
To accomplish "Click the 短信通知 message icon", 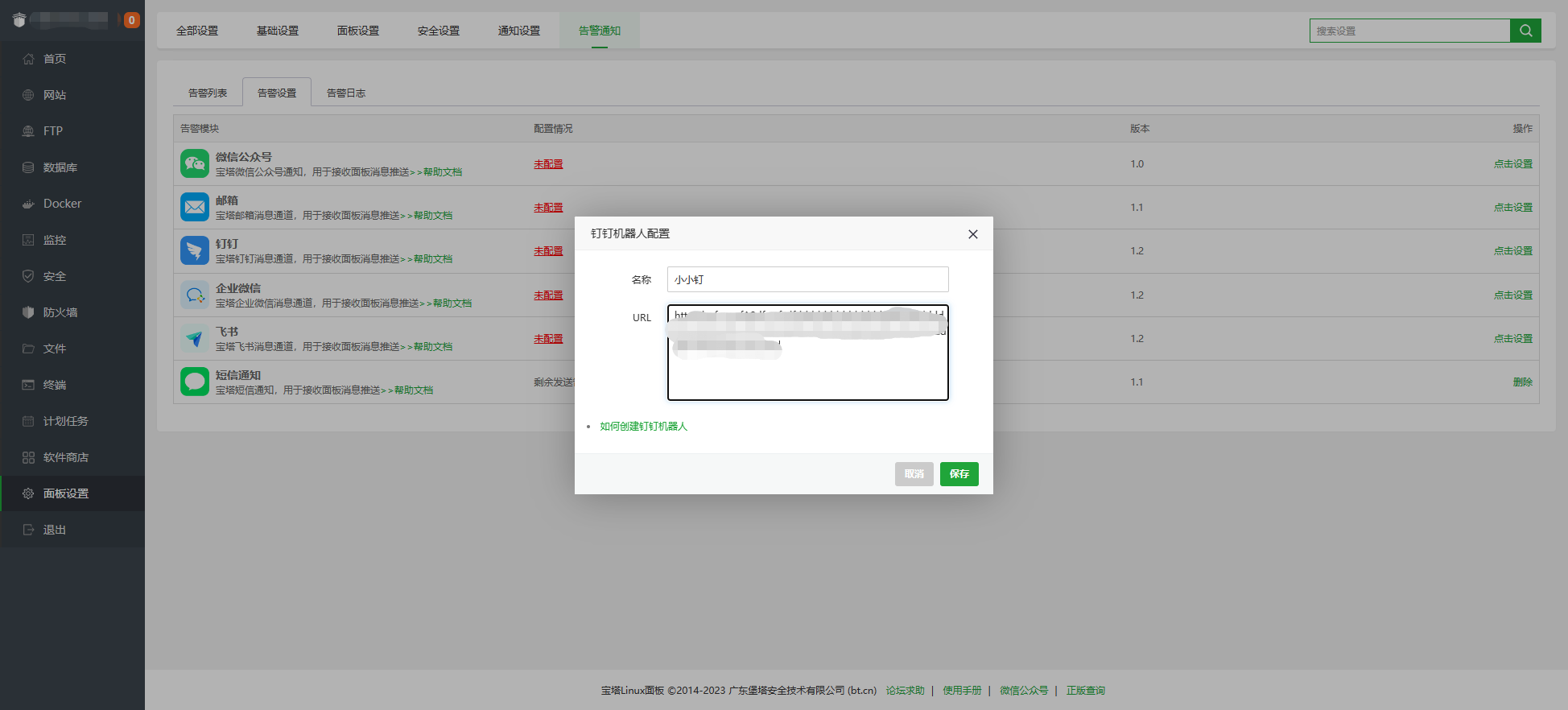I will (x=195, y=382).
